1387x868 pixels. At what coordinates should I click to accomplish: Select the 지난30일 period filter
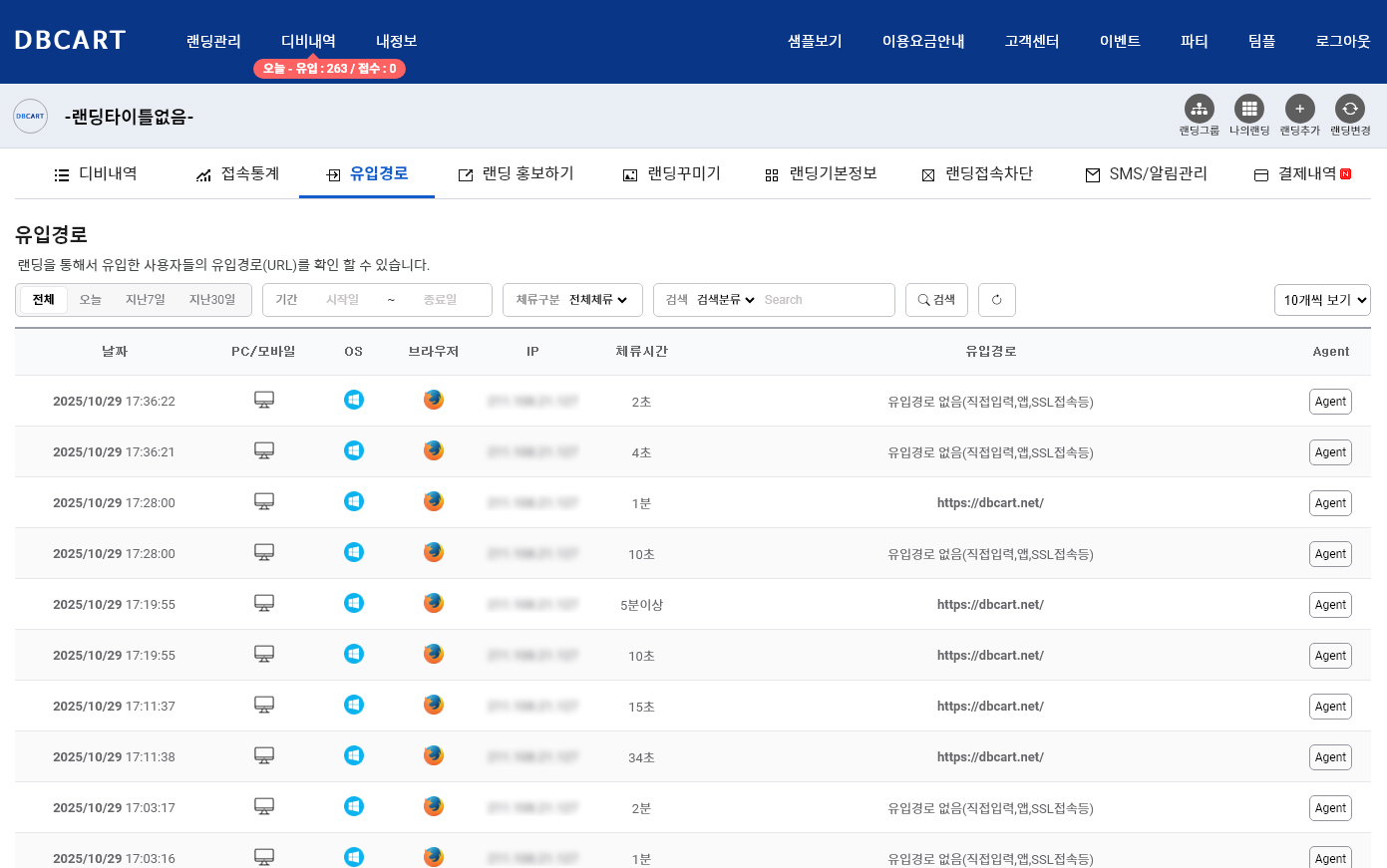[x=212, y=300]
